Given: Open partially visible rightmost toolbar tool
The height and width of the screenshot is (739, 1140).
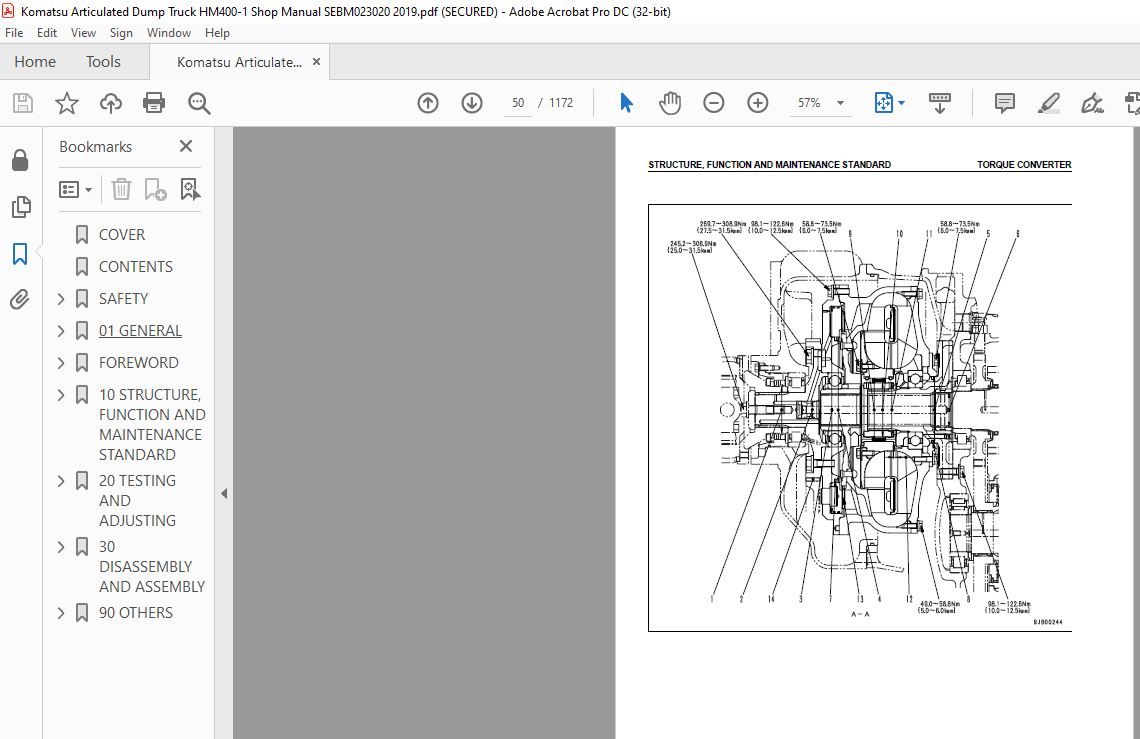Looking at the screenshot, I should click(x=1132, y=103).
